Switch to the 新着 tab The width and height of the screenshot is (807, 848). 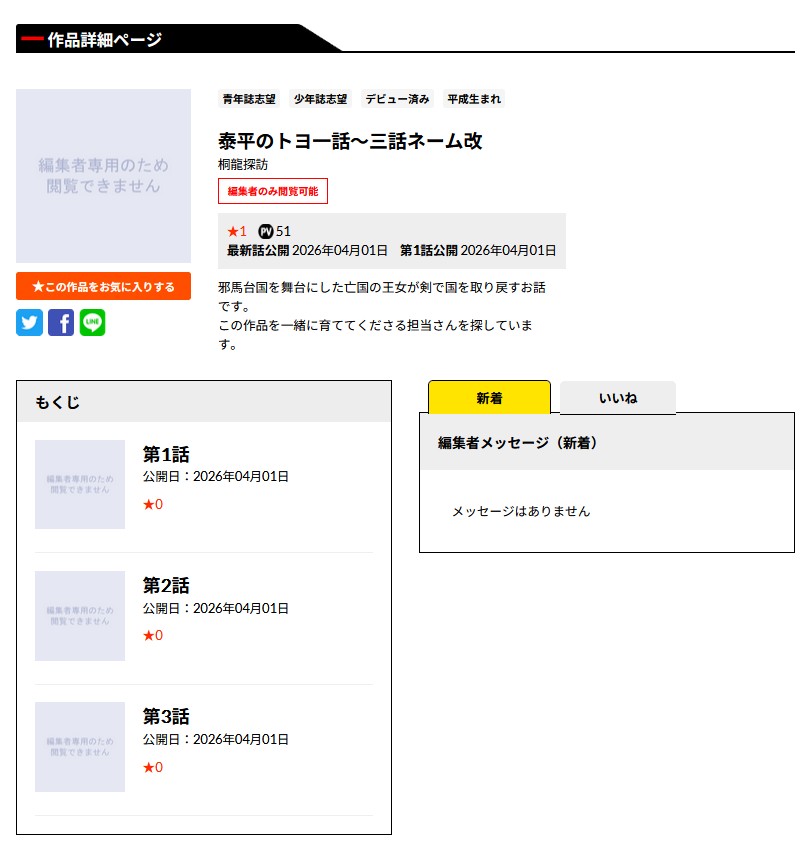[x=489, y=398]
